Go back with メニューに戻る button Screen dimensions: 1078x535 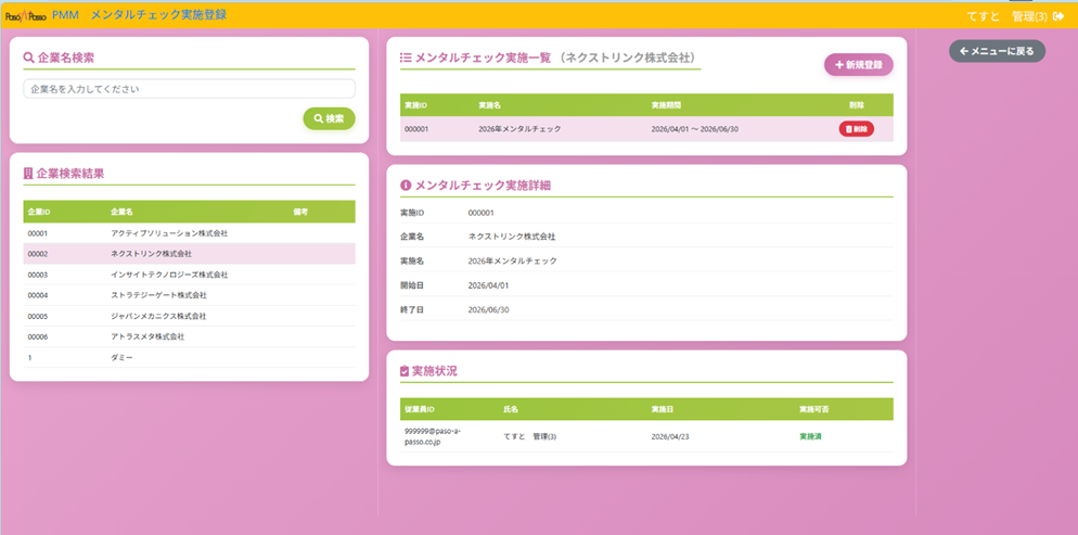coord(996,51)
